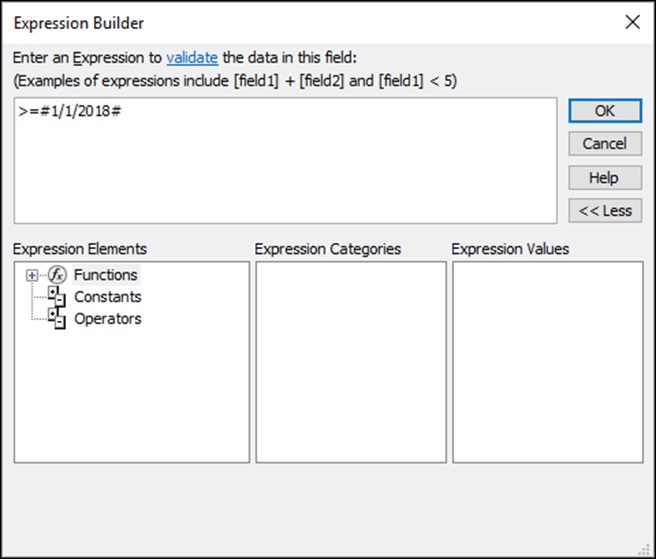Expand the Functions node plus box
The height and width of the screenshot is (559, 656).
[32, 275]
